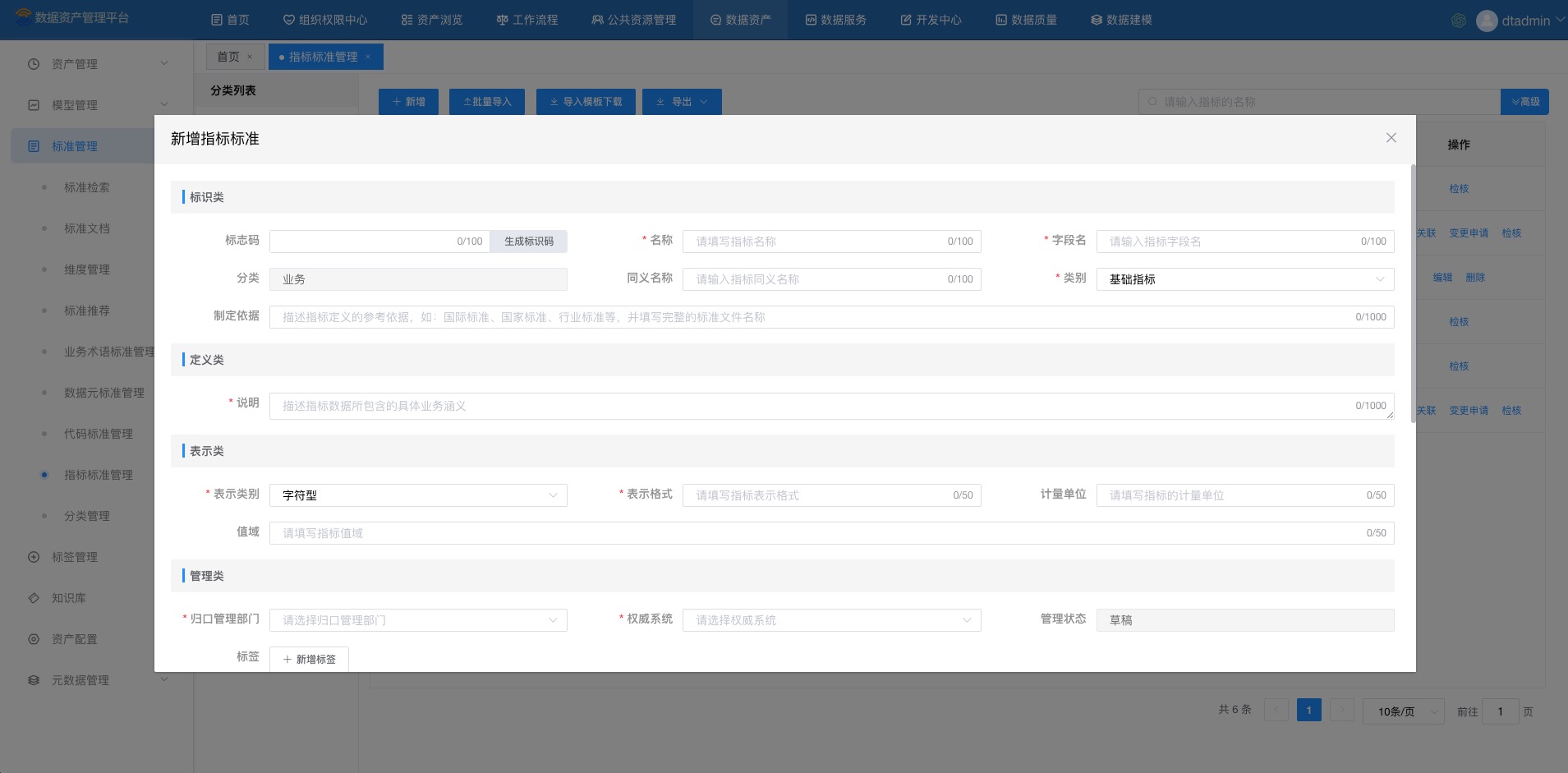Open the 表示类别 dropdown showing 字符型

tap(418, 495)
